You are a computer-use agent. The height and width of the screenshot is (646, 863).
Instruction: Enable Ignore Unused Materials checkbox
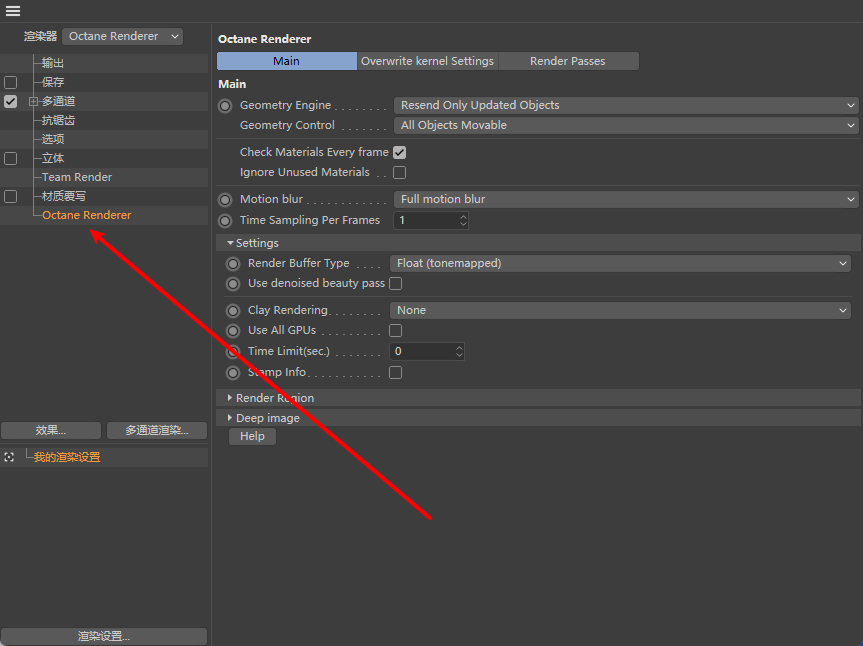tap(400, 173)
